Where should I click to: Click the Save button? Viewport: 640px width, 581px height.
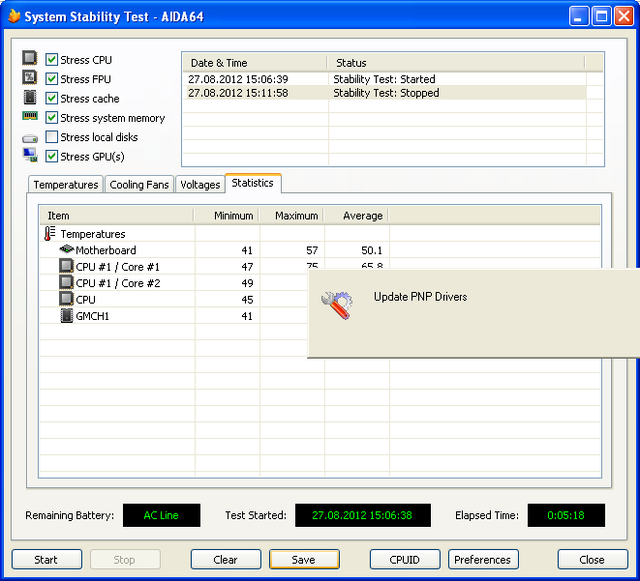[x=304, y=560]
